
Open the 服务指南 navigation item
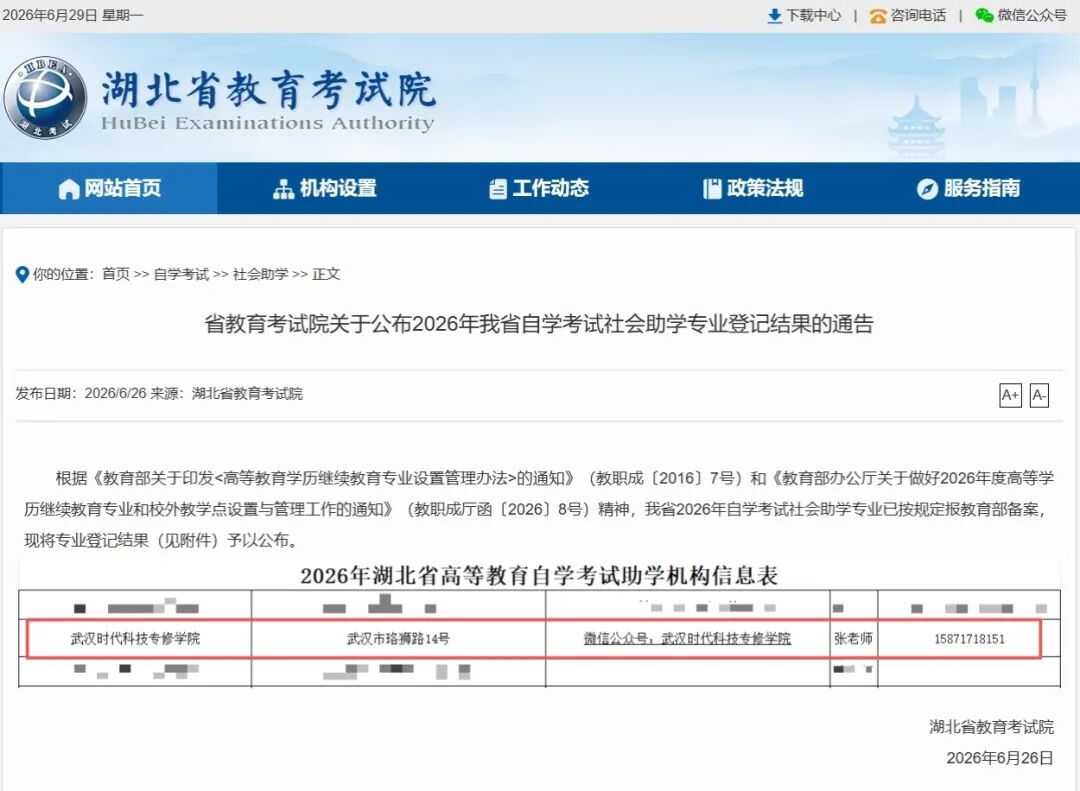968,188
